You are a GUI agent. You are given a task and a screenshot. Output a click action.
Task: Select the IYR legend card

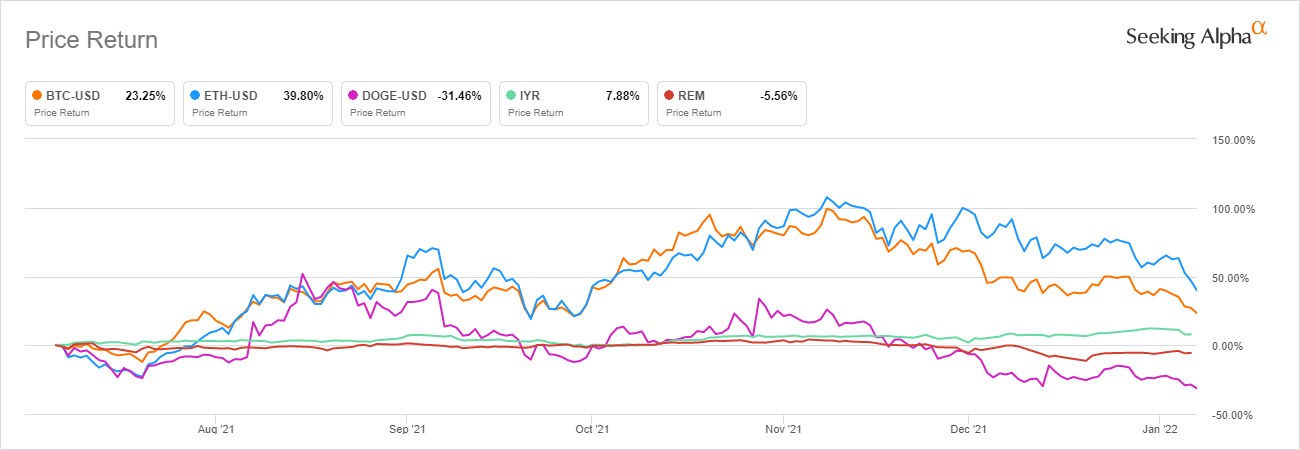point(573,103)
